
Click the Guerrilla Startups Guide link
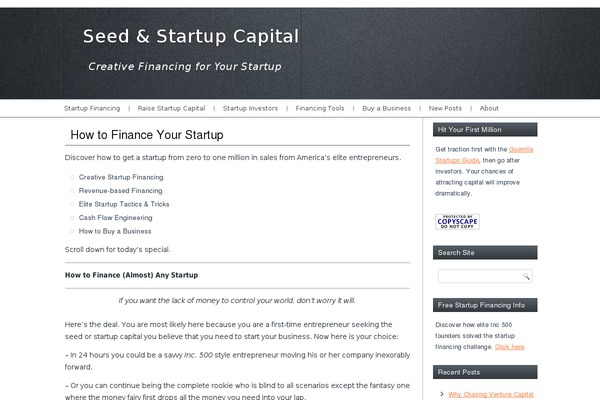click(484, 155)
